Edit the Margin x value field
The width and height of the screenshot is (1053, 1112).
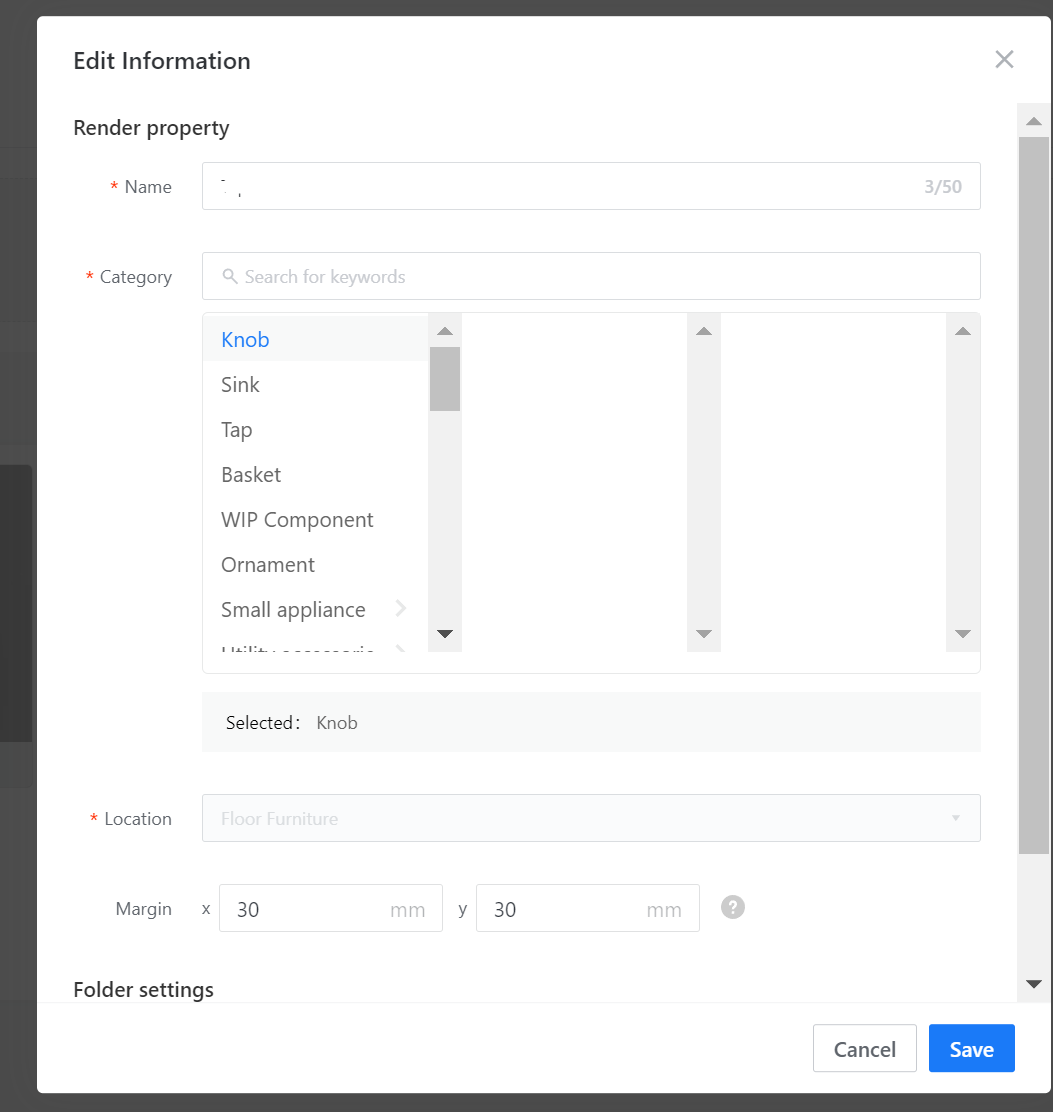[310, 909]
